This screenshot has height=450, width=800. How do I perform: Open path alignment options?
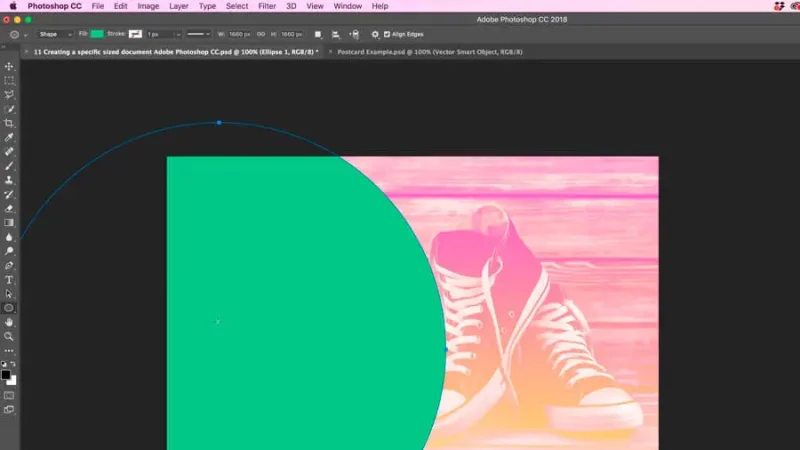tap(336, 34)
